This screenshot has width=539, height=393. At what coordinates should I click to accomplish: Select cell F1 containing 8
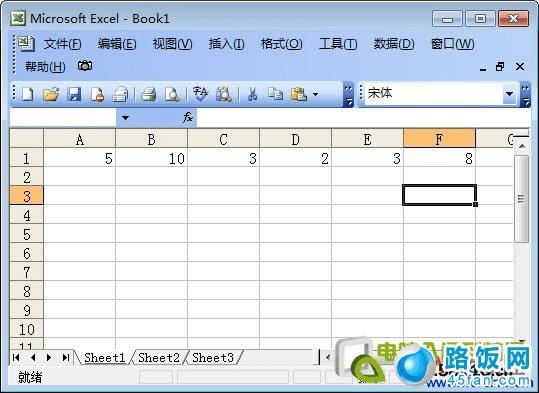[x=439, y=158]
